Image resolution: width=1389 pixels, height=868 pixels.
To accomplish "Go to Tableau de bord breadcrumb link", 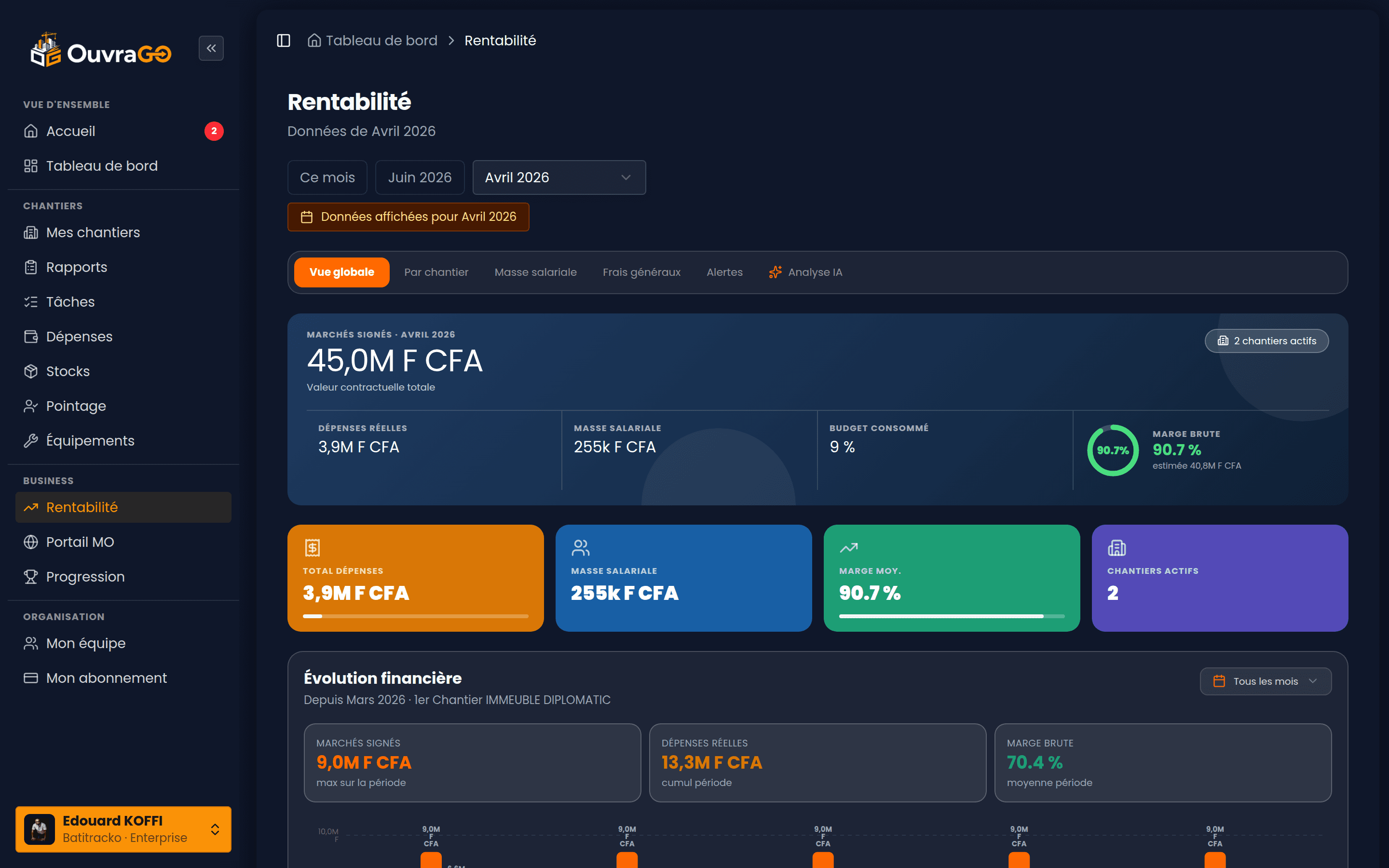I will (x=381, y=41).
